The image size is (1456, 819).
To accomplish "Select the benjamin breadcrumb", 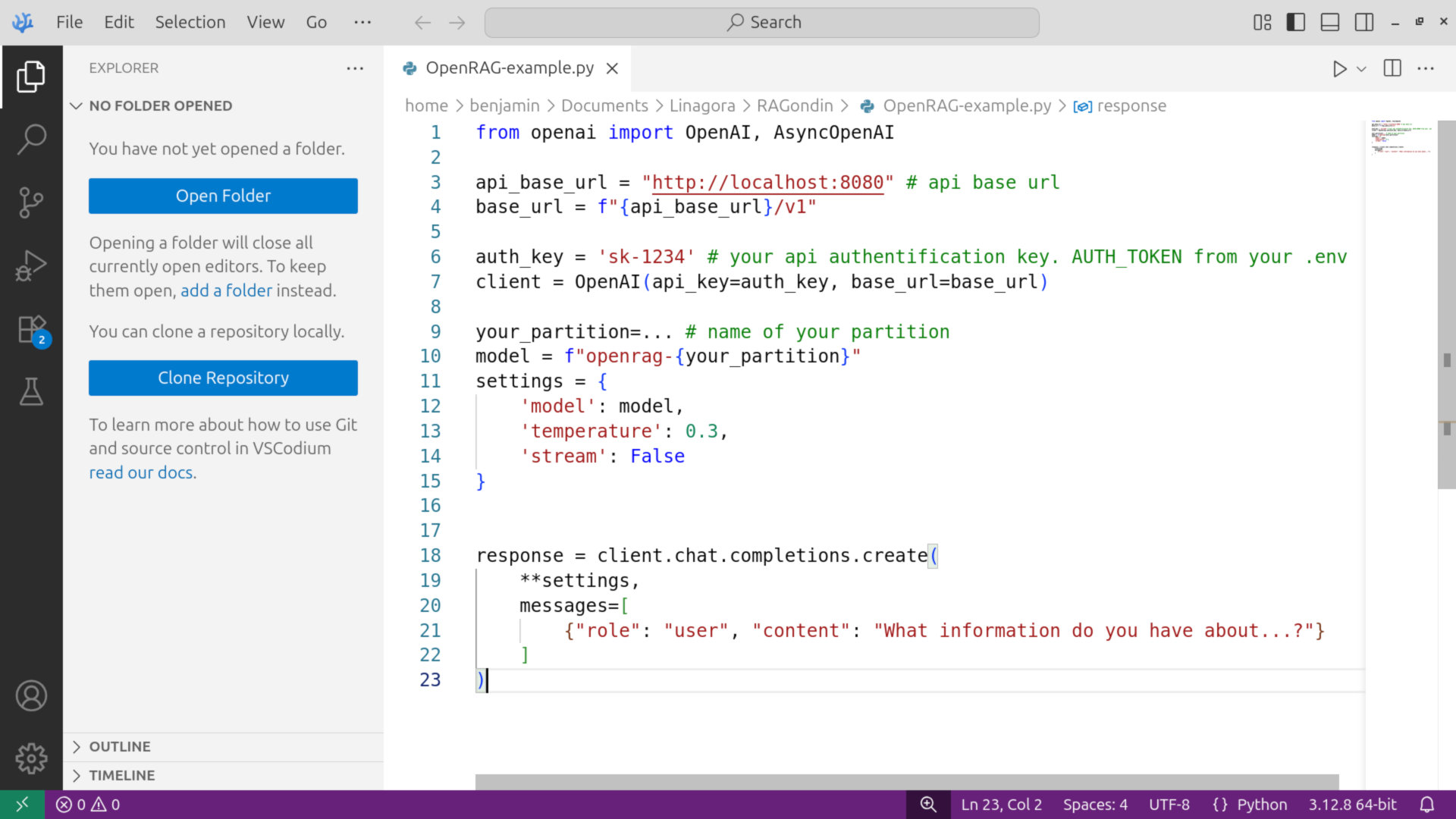I will [504, 106].
